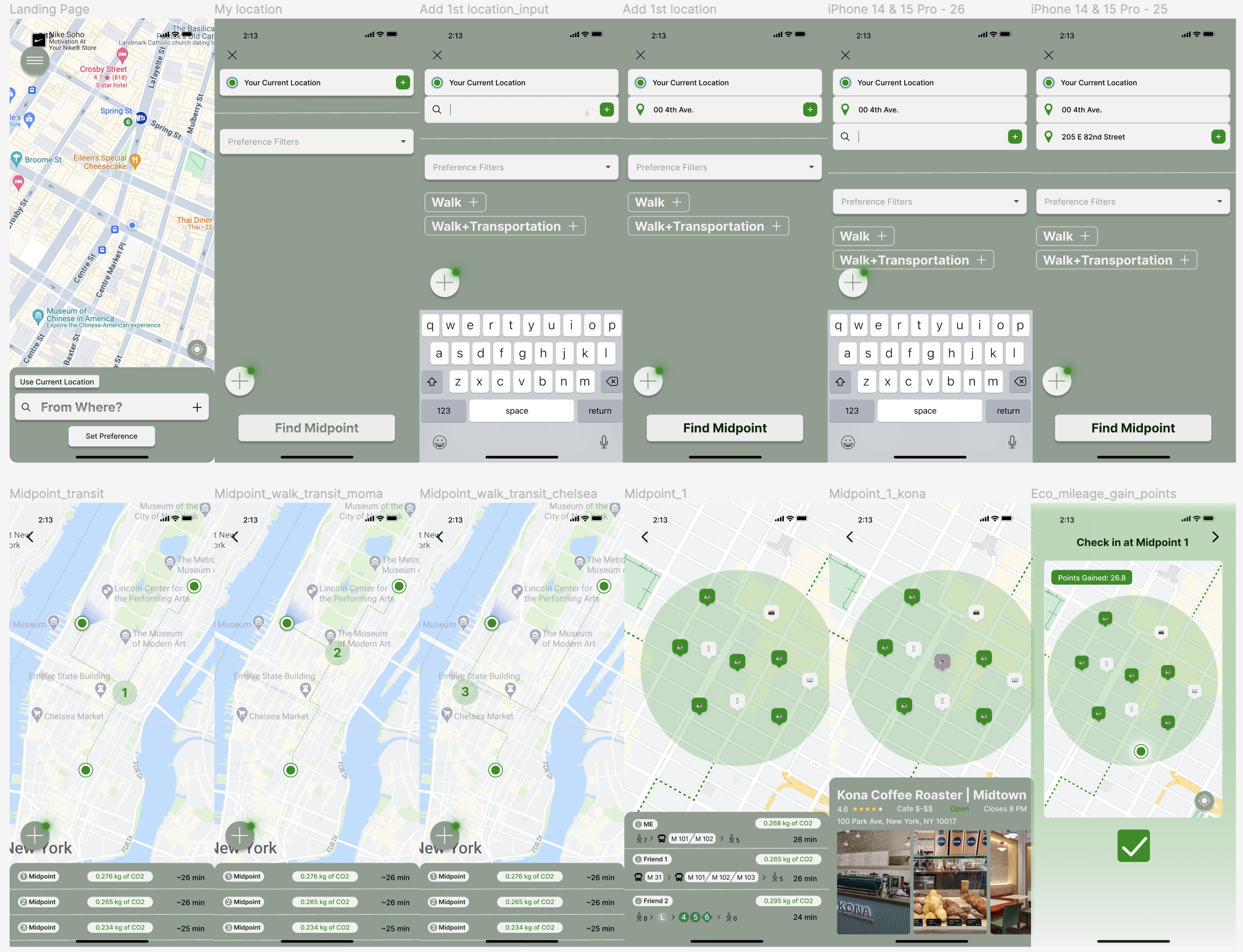This screenshot has width=1243, height=952.
Task: Open Preference Filters dropdown in My location
Action: 316,142
